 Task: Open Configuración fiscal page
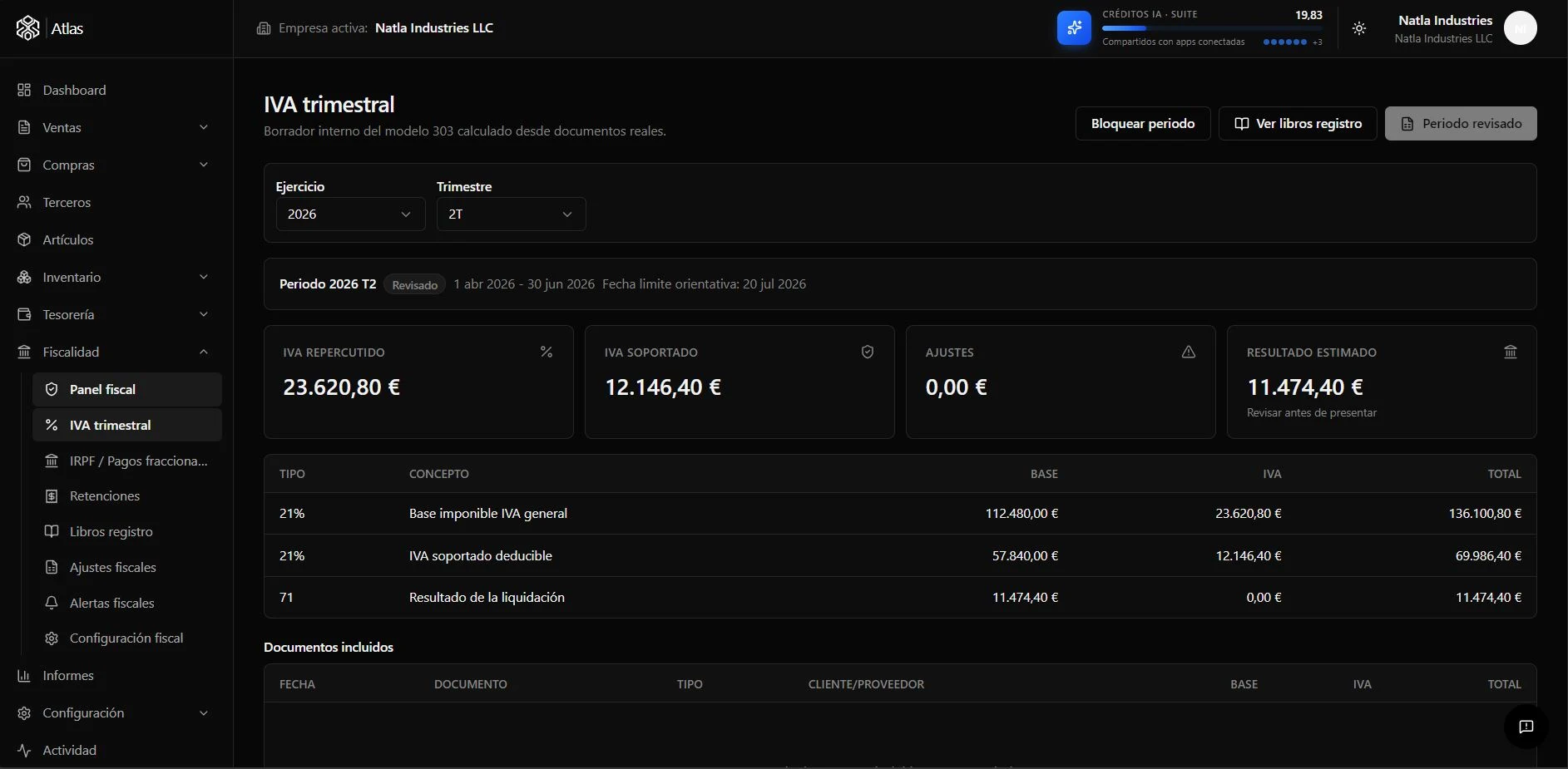click(x=127, y=638)
